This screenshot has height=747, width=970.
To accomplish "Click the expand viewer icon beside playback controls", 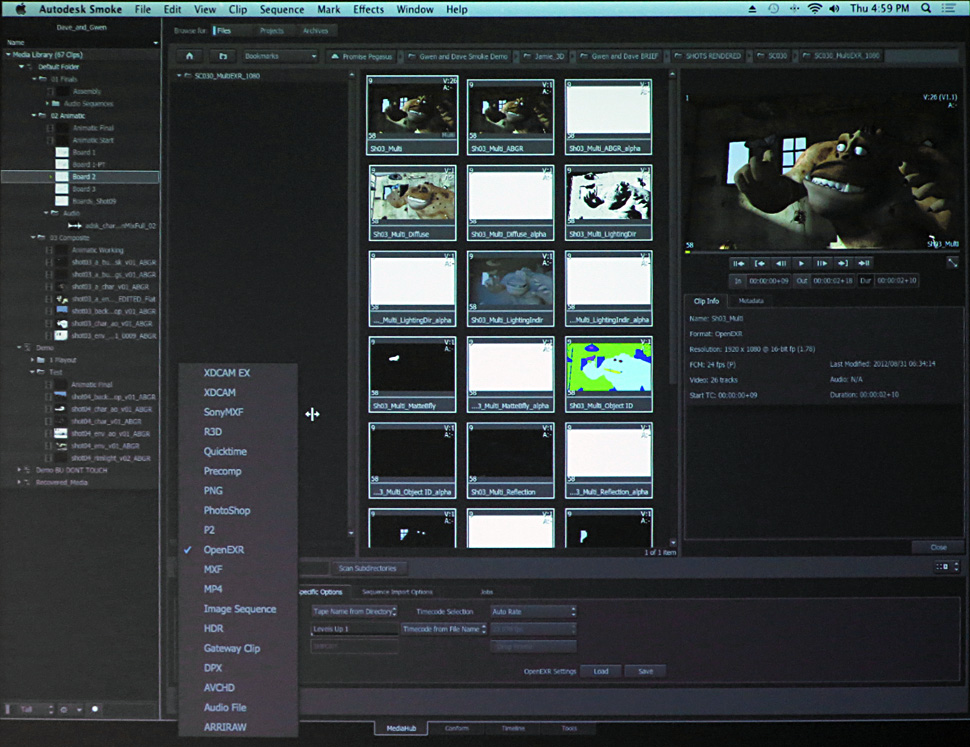I will tap(952, 263).
